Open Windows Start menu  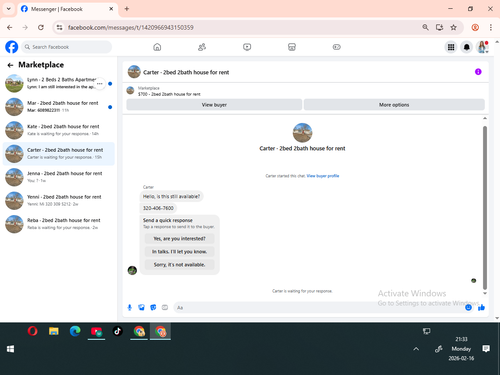(x=10, y=349)
